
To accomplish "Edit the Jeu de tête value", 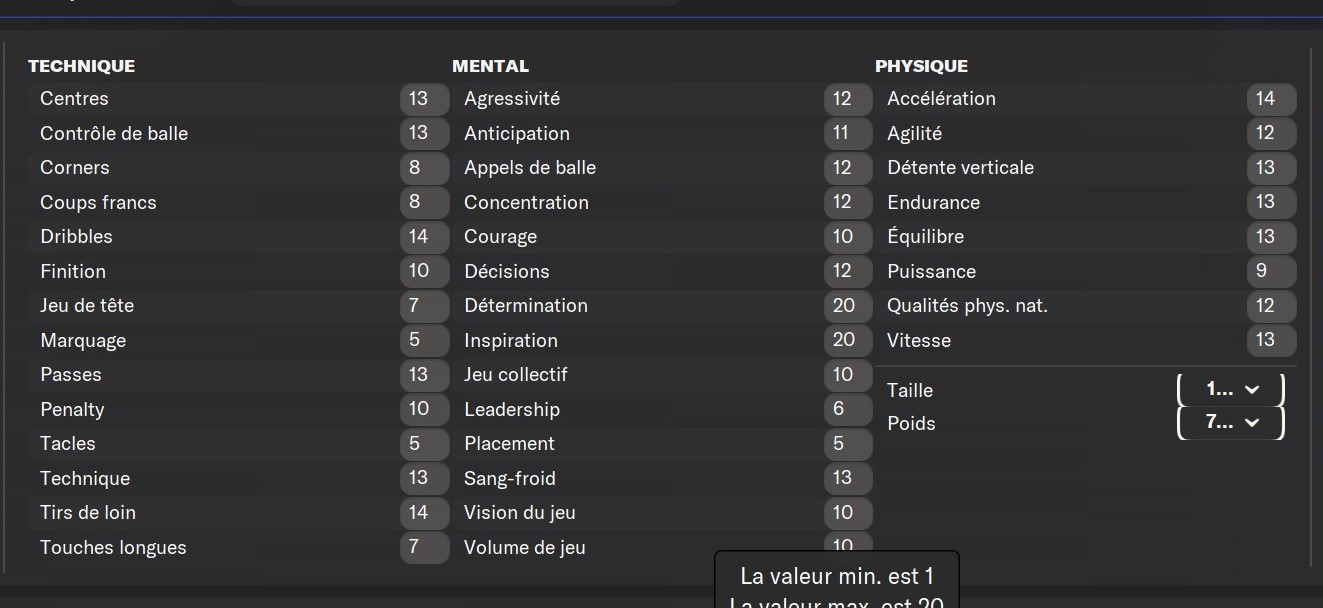I will tap(424, 306).
